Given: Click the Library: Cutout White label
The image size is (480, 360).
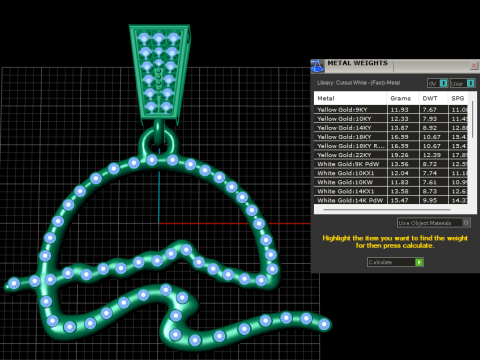Looking at the screenshot, I should [x=358, y=83].
